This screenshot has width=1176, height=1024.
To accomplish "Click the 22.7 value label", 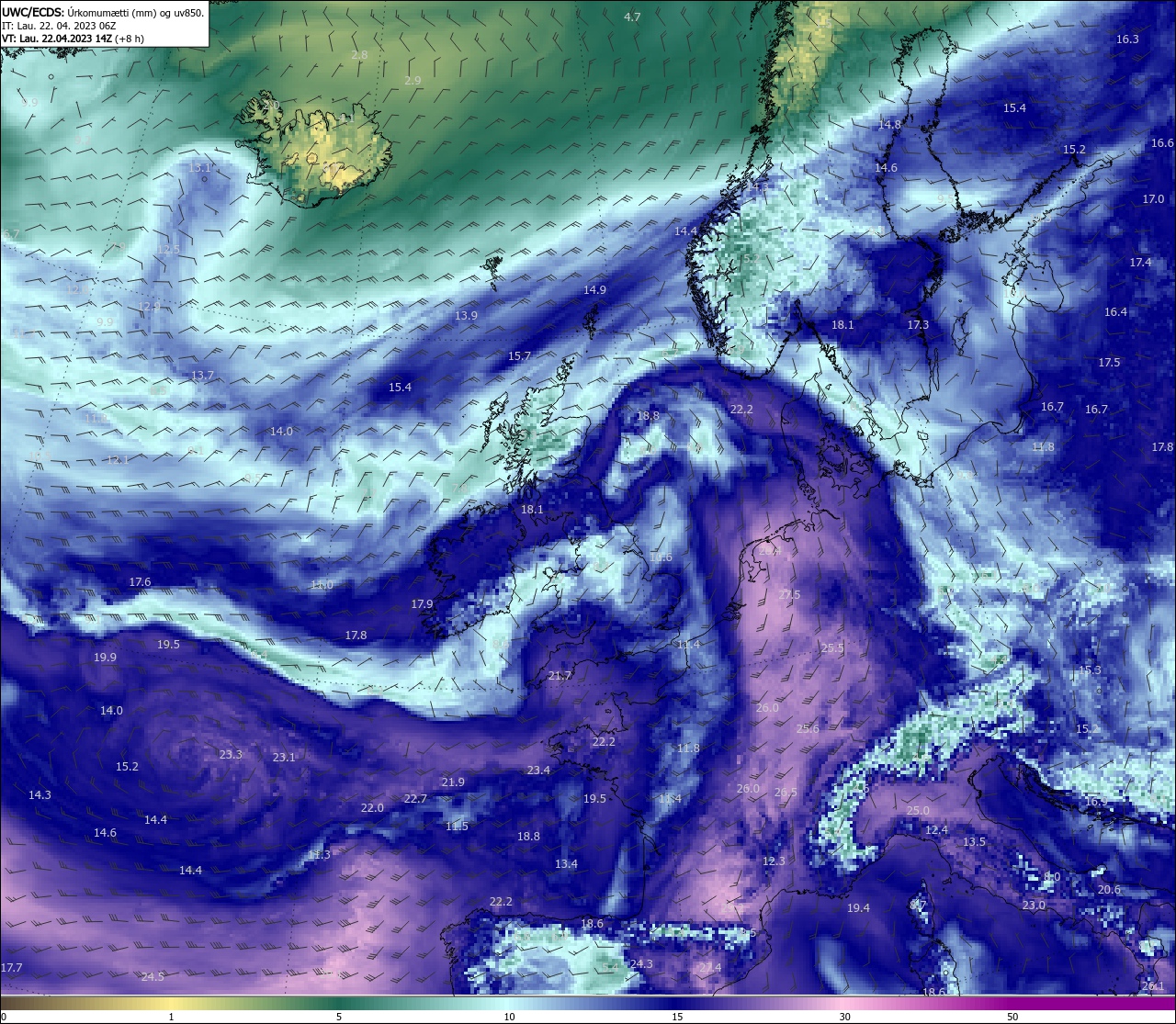I will tap(415, 799).
